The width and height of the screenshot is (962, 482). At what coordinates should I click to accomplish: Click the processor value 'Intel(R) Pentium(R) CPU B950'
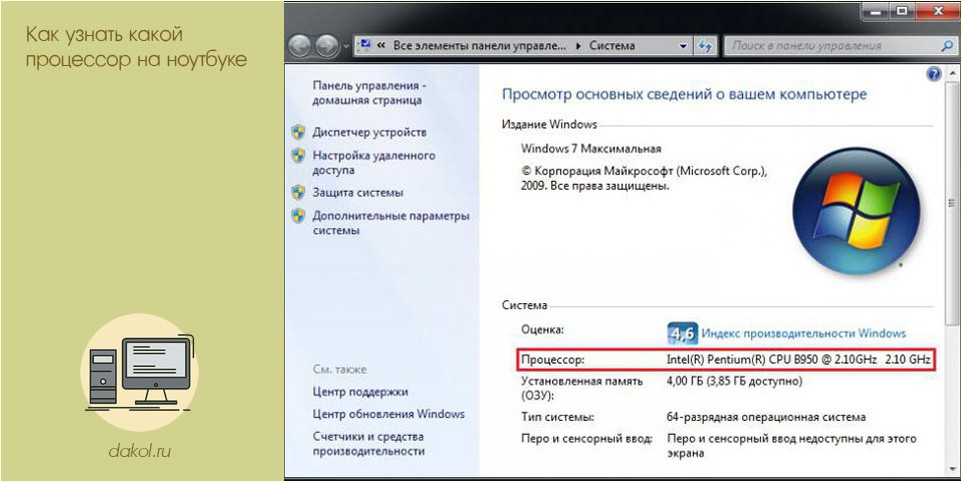[x=744, y=360]
